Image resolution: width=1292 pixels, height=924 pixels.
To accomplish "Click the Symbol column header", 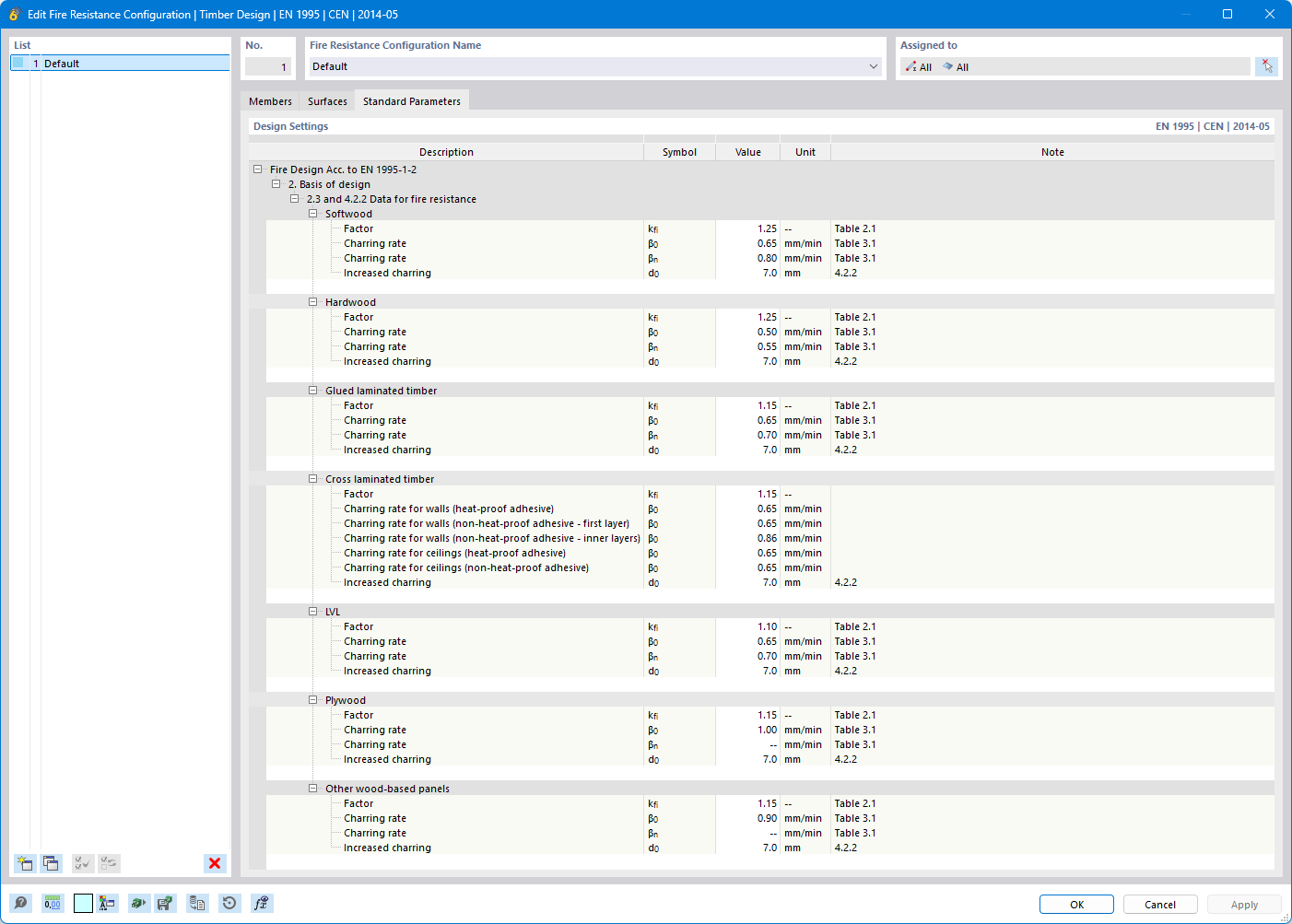I will point(679,152).
